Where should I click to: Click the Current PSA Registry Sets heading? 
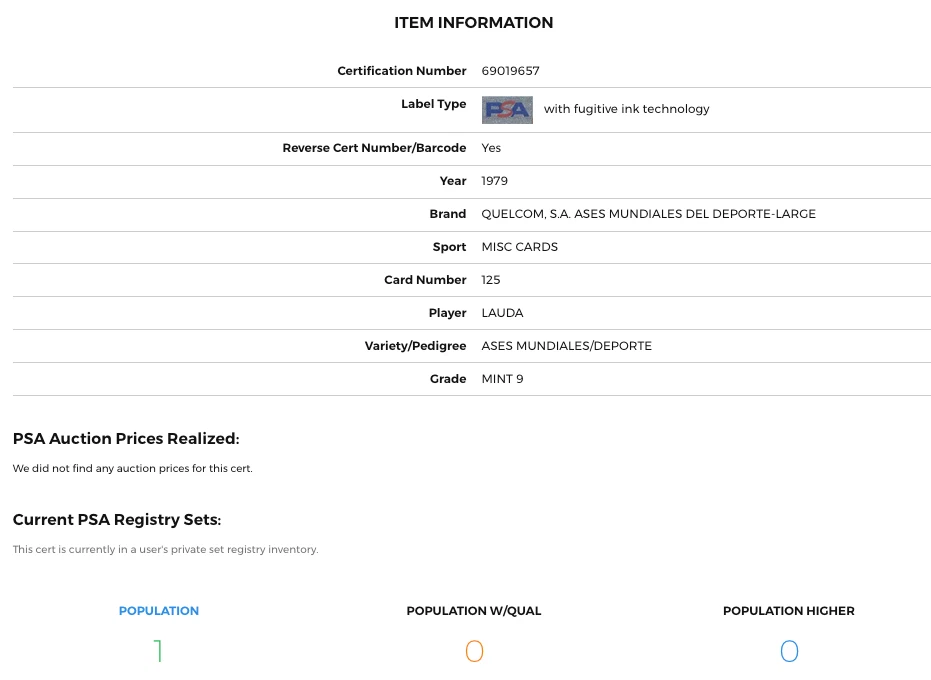[117, 520]
